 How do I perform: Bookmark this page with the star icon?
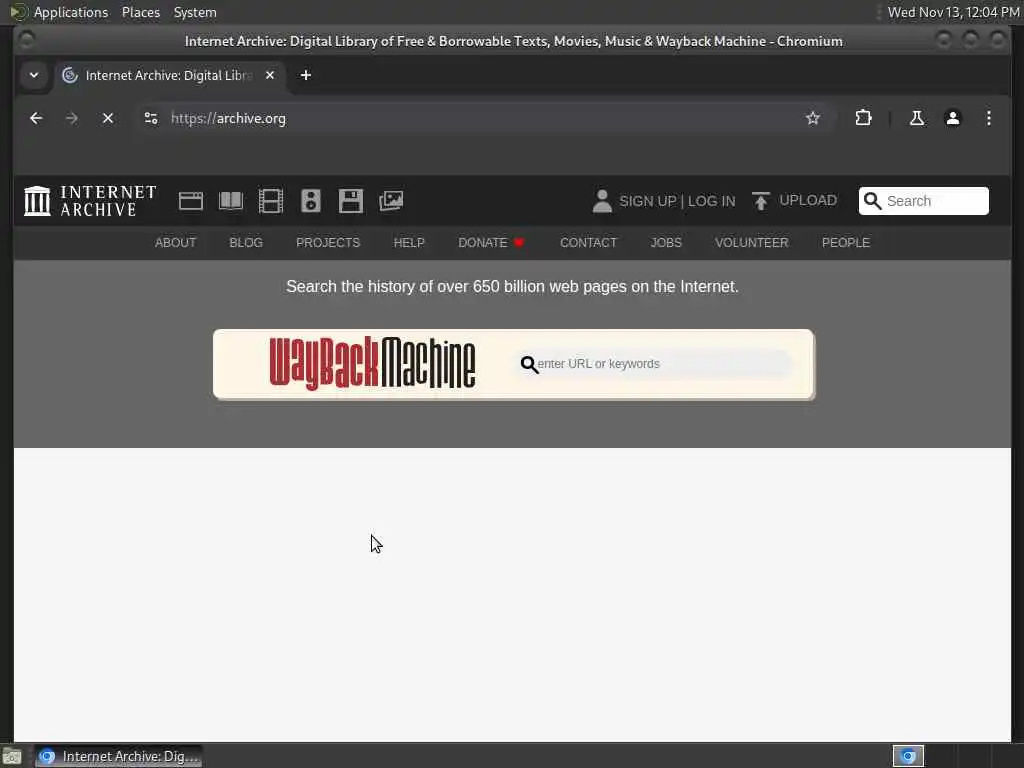tap(812, 118)
